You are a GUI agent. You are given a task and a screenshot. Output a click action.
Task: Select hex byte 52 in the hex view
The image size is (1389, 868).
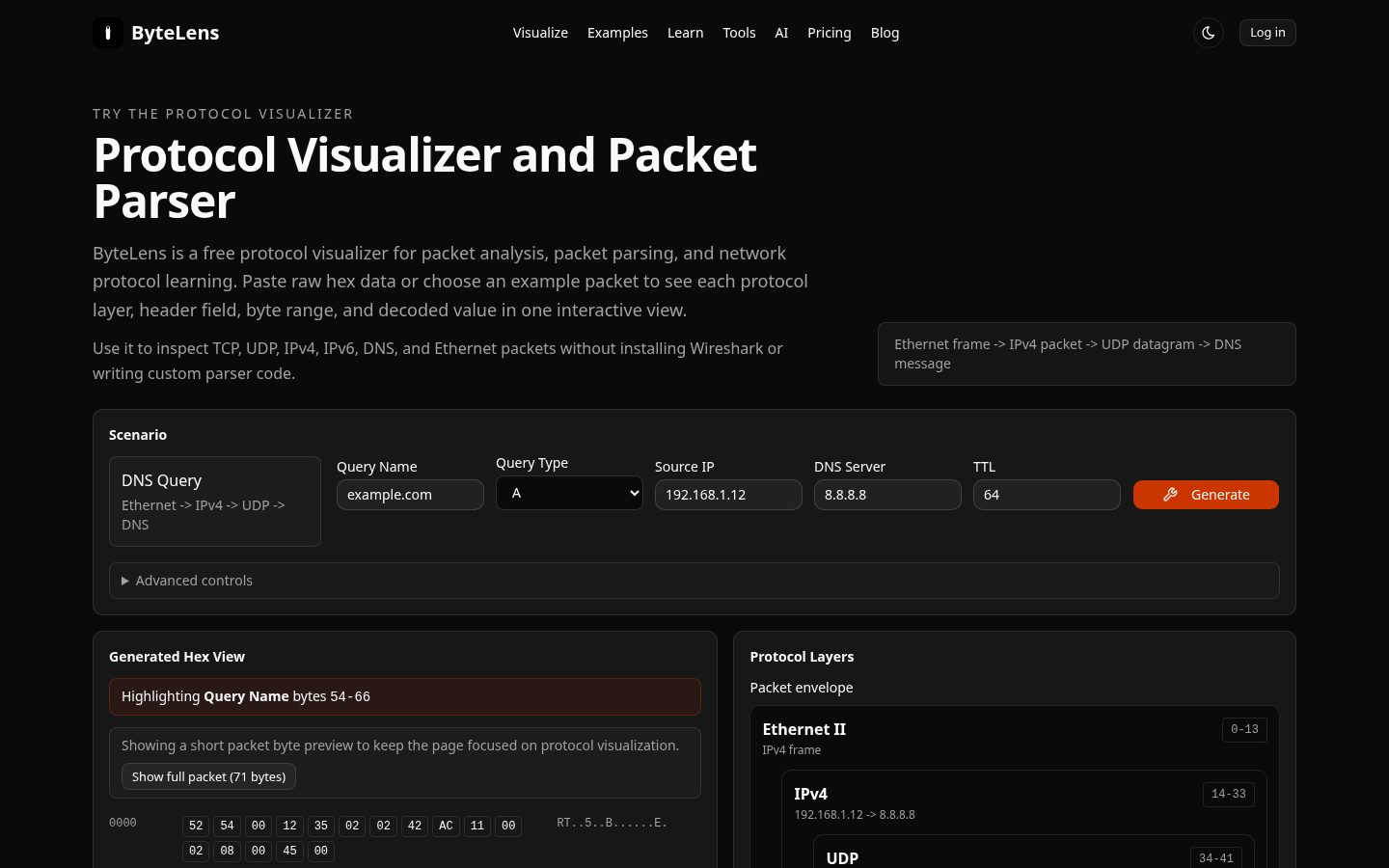196,827
